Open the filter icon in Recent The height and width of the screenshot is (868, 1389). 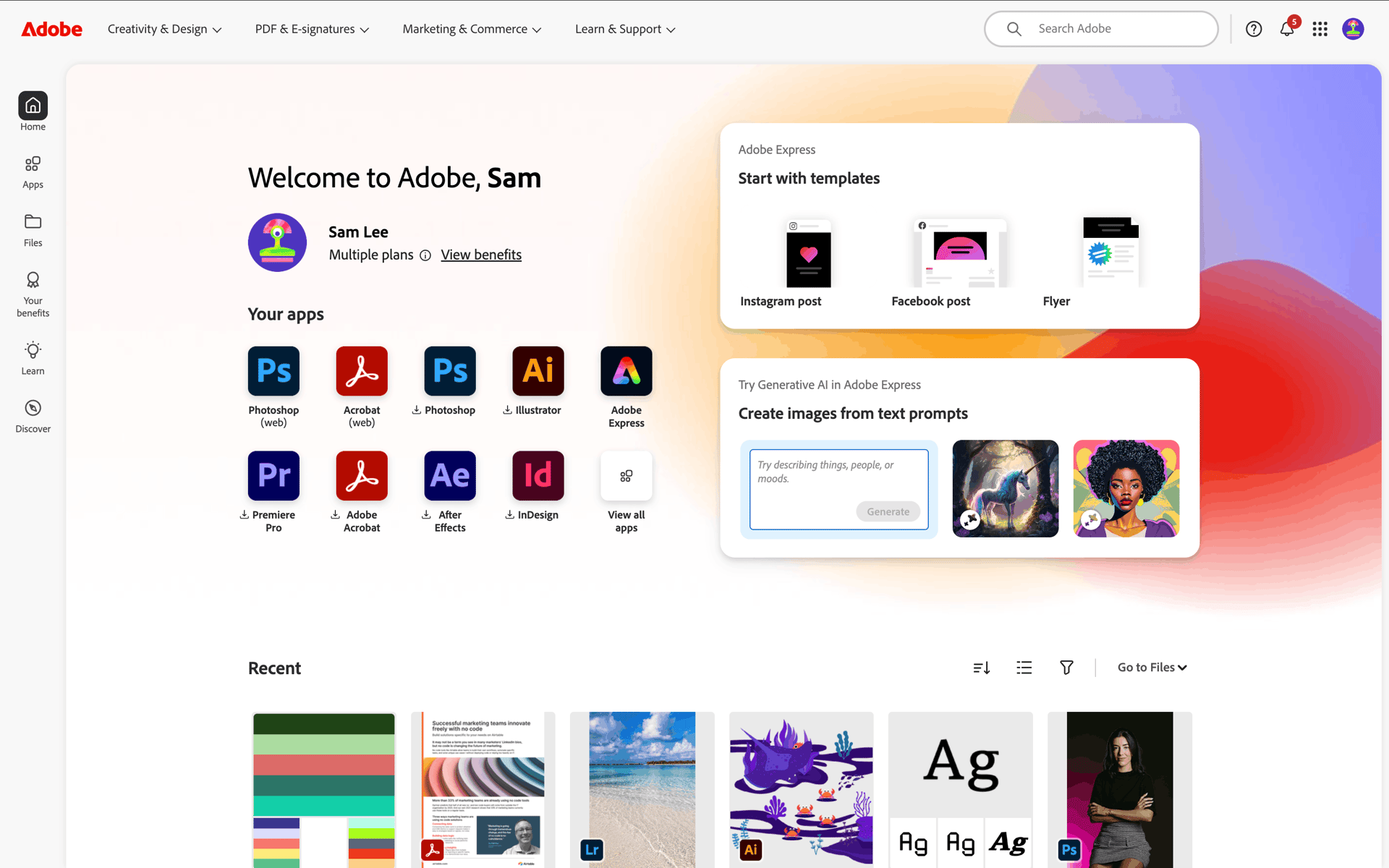pos(1066,668)
